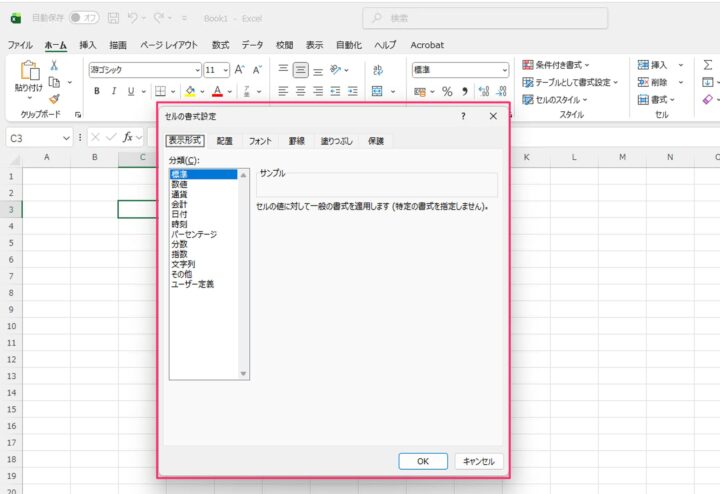This screenshot has width=720, height=494.
Task: Open the font size dropdown
Action: pos(226,70)
